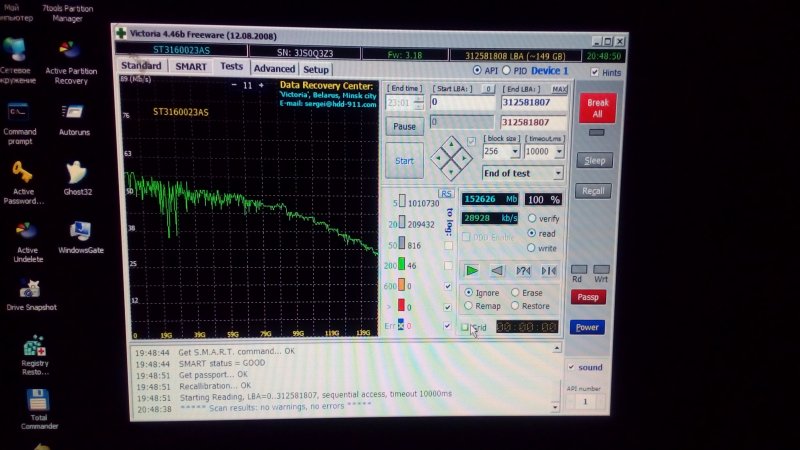
Task: Toggle the Grid checkbox
Action: [465, 327]
